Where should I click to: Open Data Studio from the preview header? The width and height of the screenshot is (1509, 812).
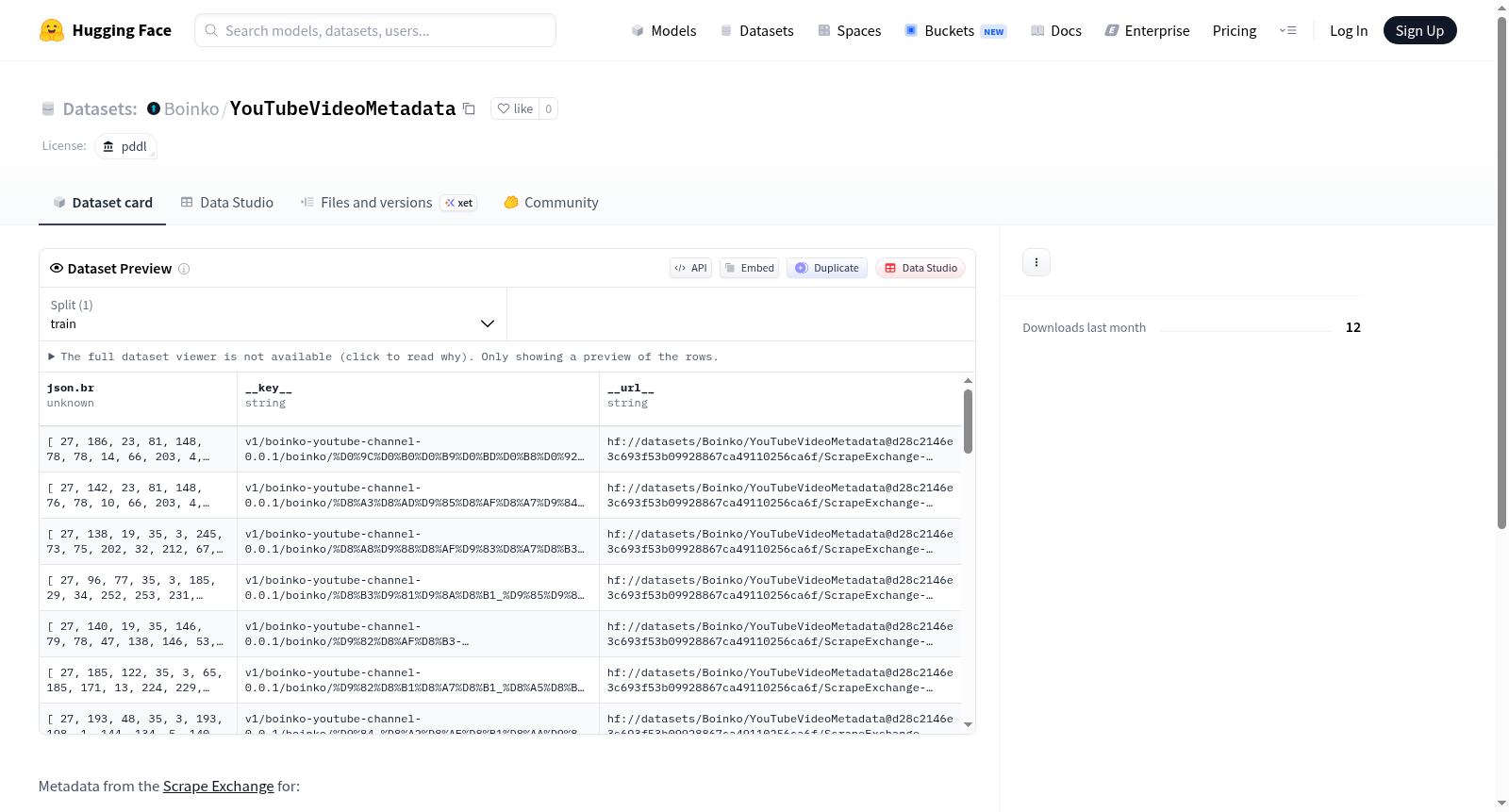click(x=920, y=268)
